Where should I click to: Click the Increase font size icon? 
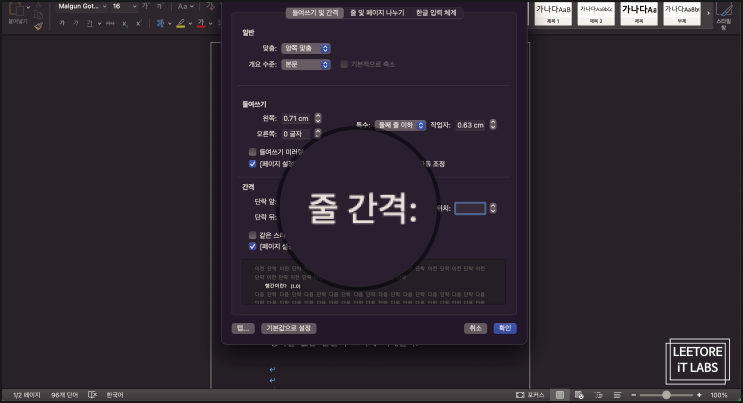pos(145,6)
